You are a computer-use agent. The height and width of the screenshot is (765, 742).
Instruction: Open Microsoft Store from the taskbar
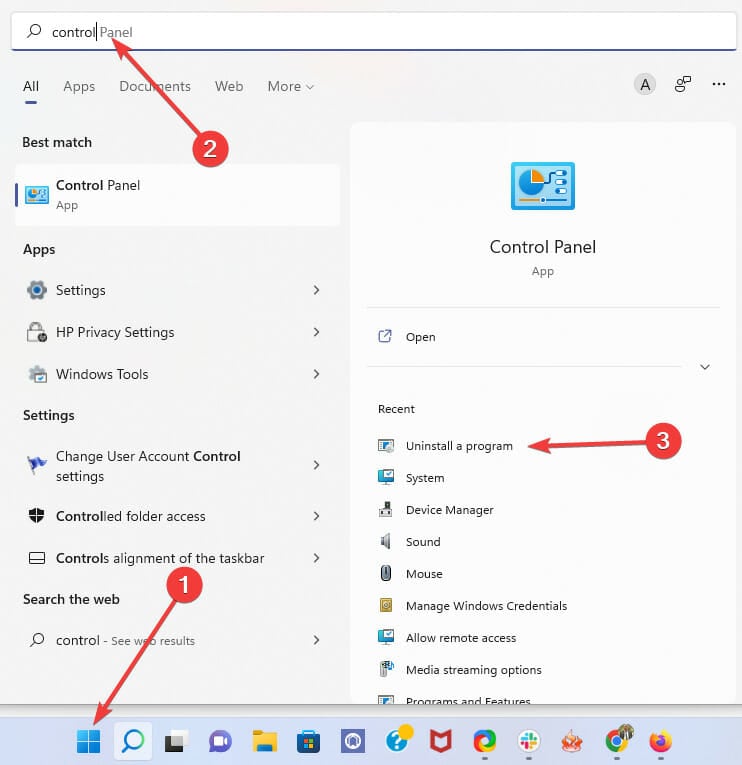308,741
